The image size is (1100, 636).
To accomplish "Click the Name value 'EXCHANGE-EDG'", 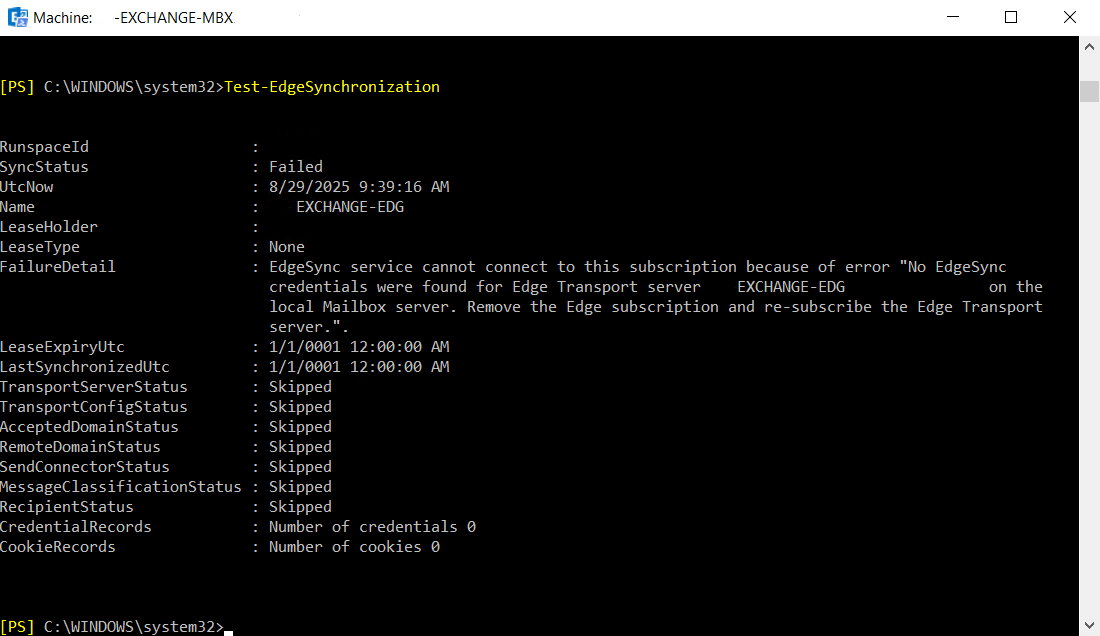I will tap(350, 207).
